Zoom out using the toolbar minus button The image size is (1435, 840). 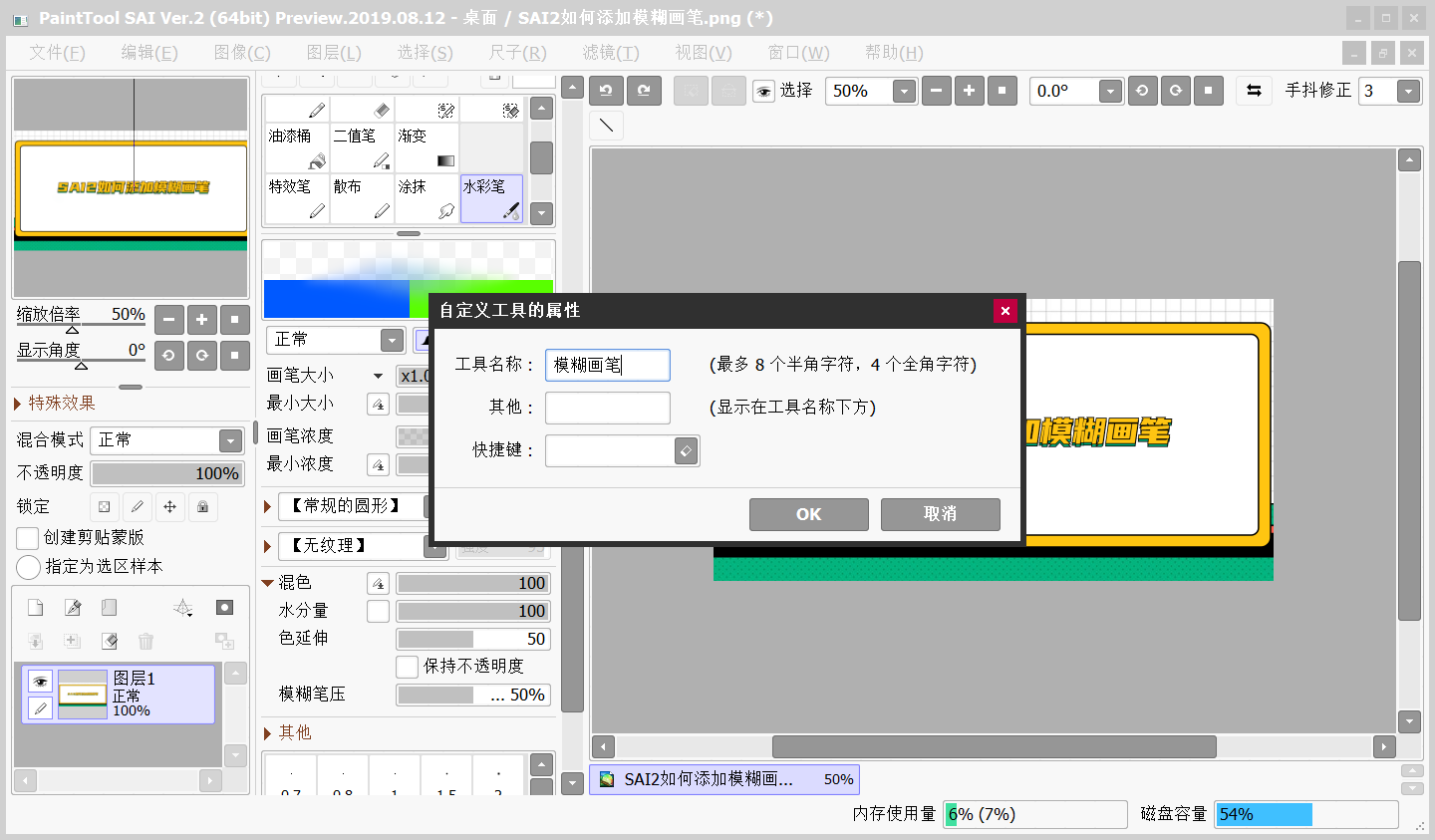(936, 91)
